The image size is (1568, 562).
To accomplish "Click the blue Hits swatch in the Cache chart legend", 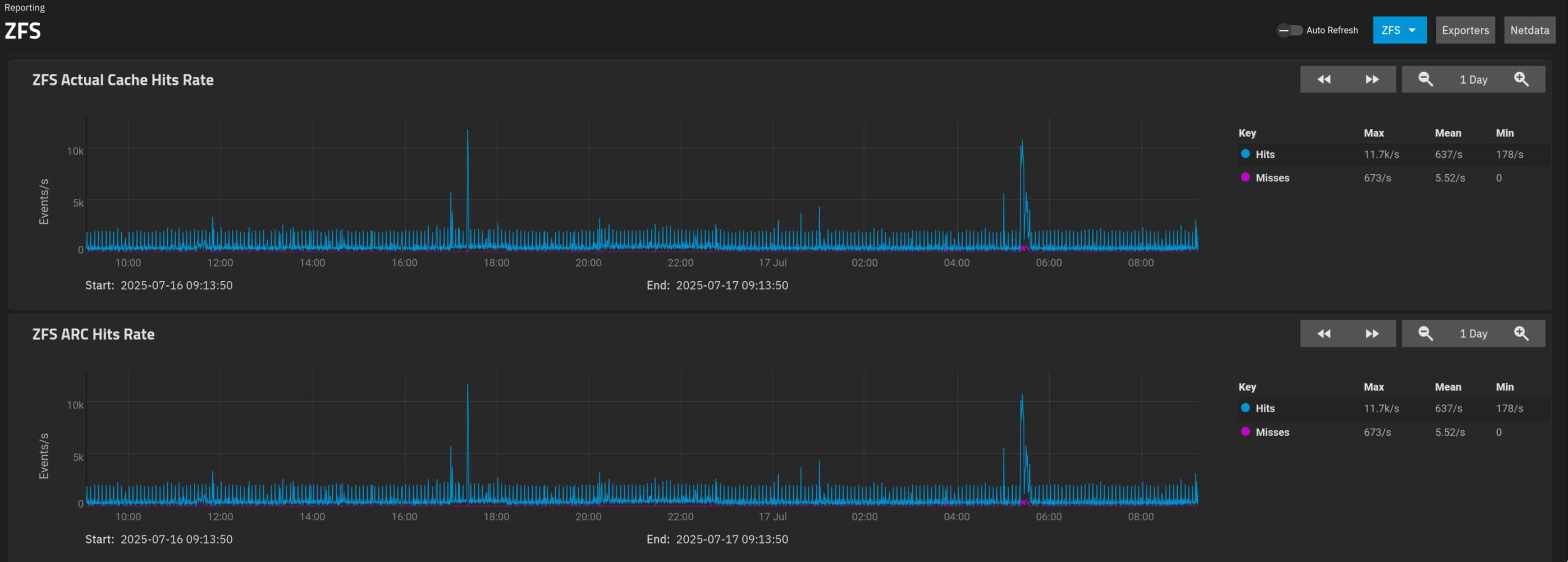I will pyautogui.click(x=1245, y=154).
